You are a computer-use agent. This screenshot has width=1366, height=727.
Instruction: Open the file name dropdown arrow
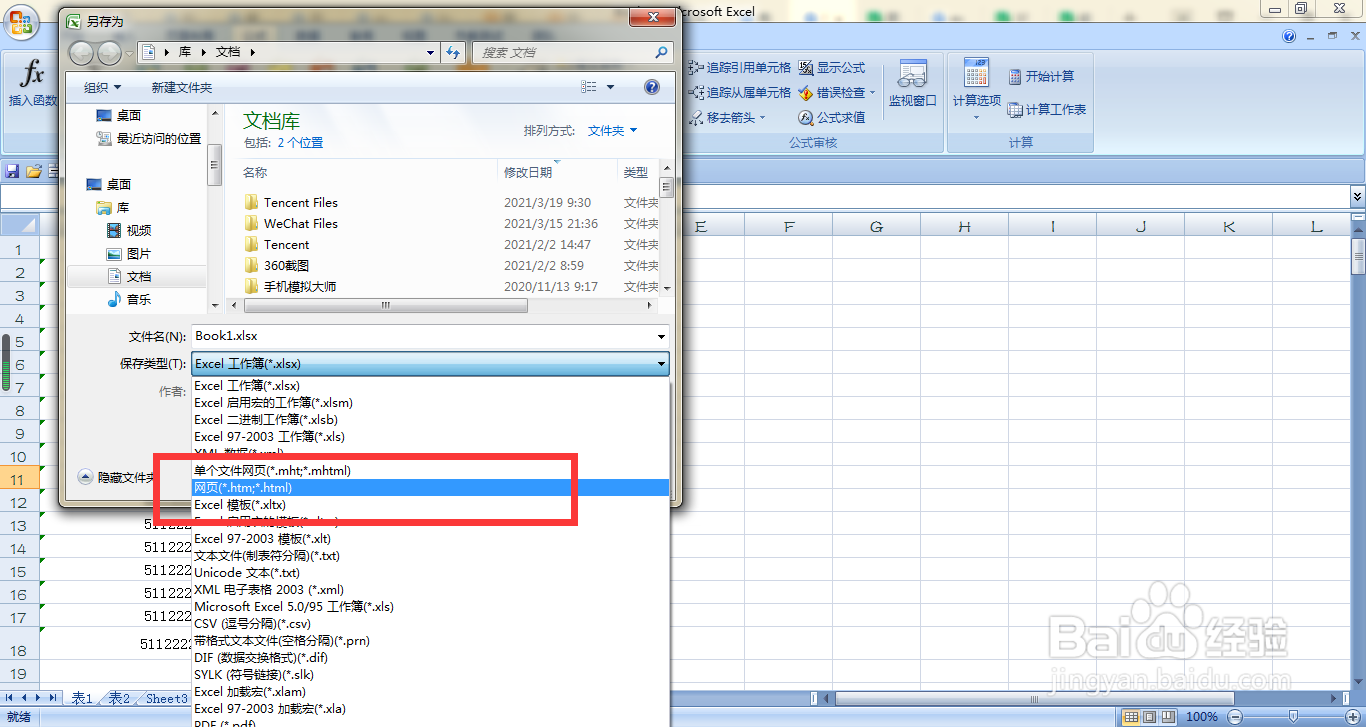pos(661,337)
